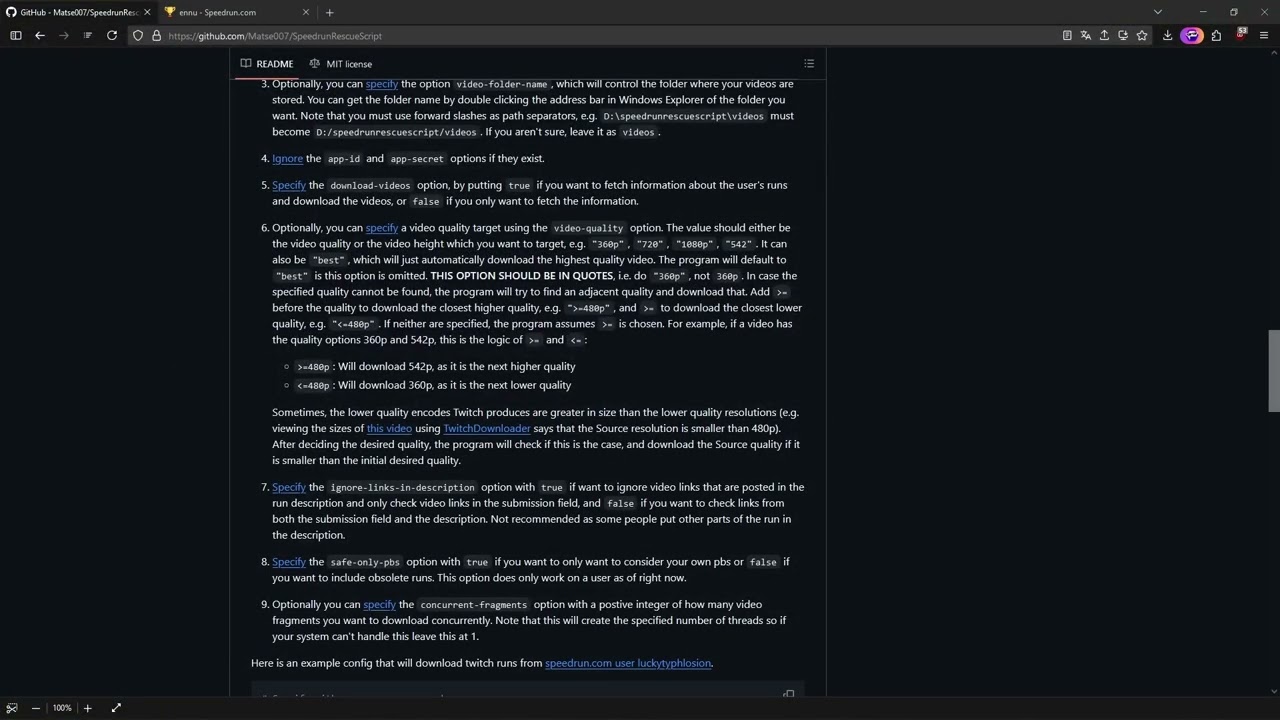Click the fullscreen expand icon in status bar
The height and width of the screenshot is (720, 1280).
pos(116,707)
